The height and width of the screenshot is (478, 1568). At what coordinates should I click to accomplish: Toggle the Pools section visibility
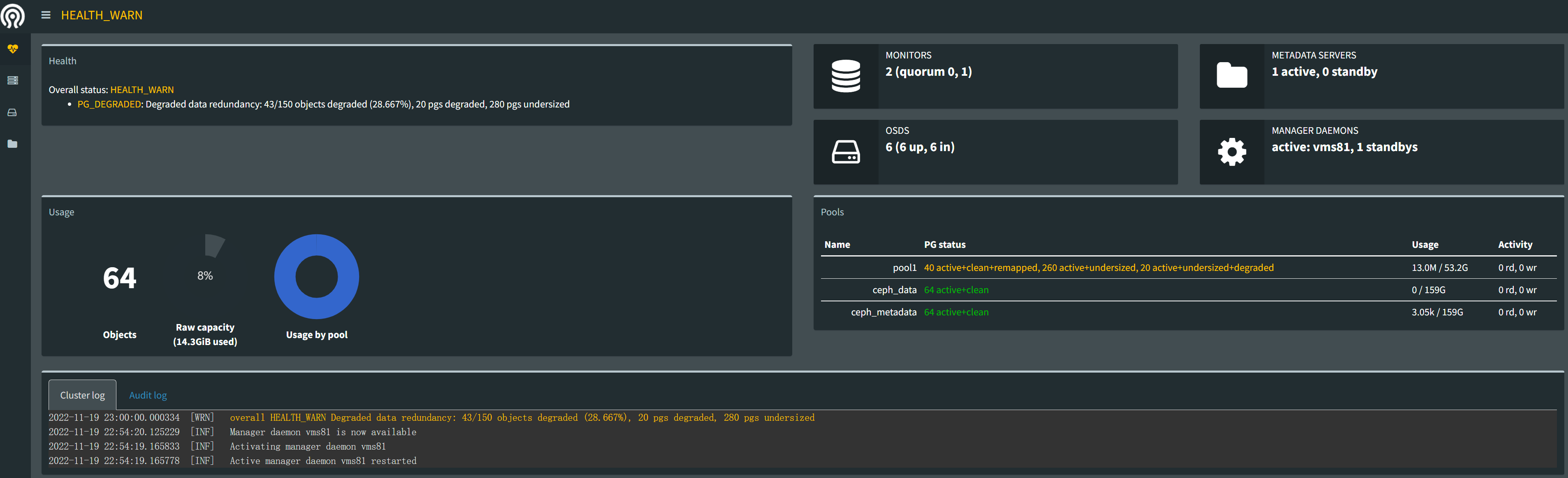click(833, 211)
